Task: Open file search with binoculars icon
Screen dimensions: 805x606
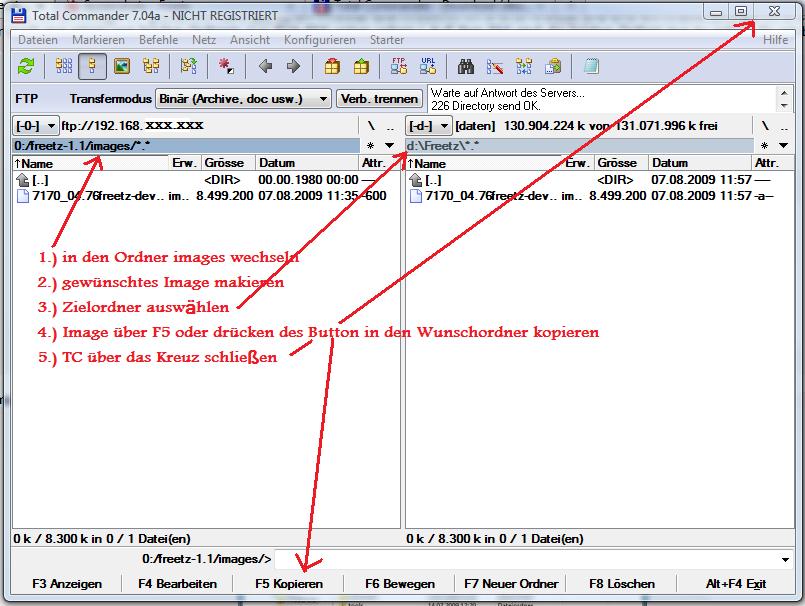Action: (x=466, y=67)
